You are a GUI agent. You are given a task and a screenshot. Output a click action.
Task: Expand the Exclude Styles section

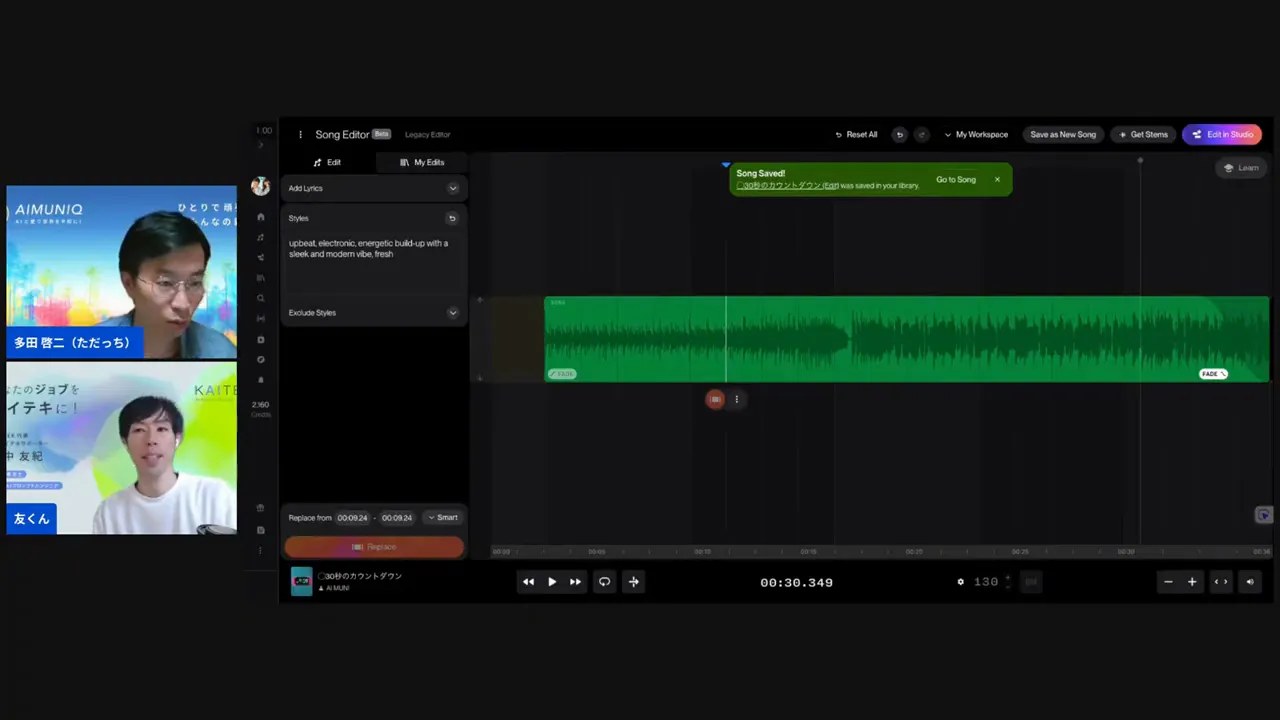(x=452, y=313)
